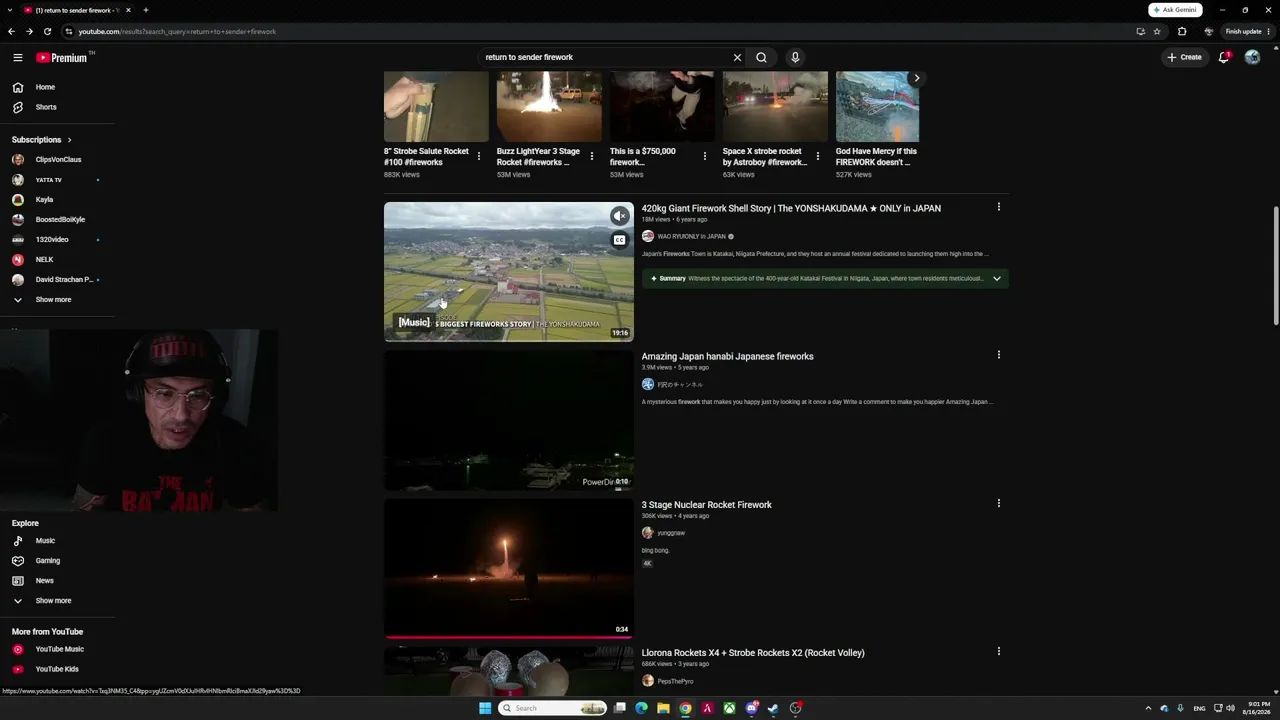Open the notifications bell
Viewport: 1280px width, 720px height.
click(1224, 57)
